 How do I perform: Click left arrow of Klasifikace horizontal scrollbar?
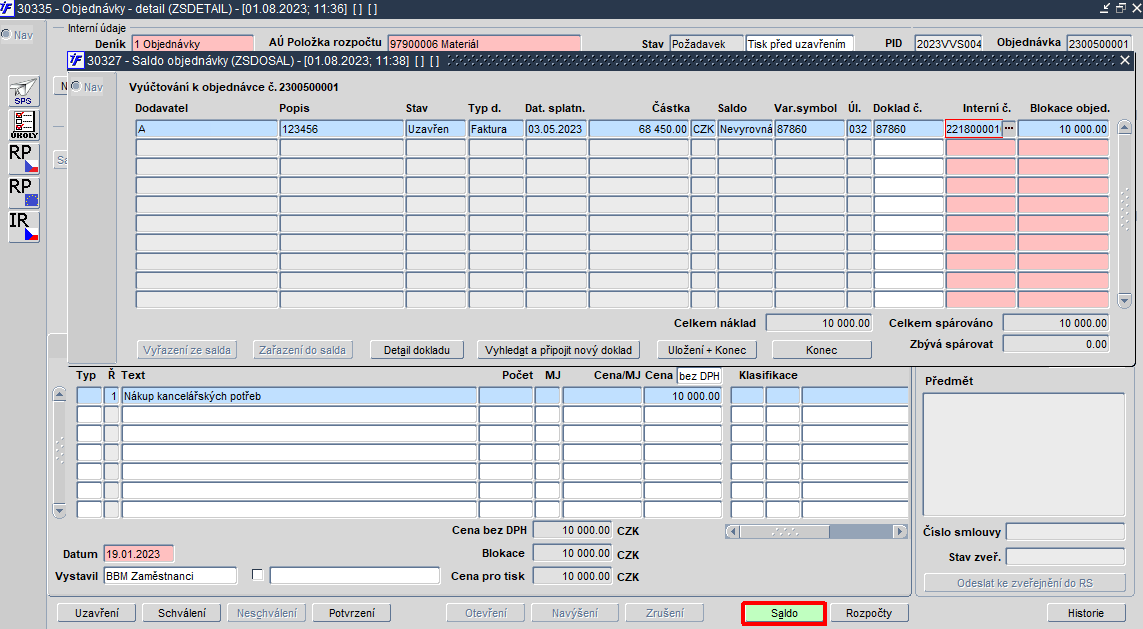point(733,531)
